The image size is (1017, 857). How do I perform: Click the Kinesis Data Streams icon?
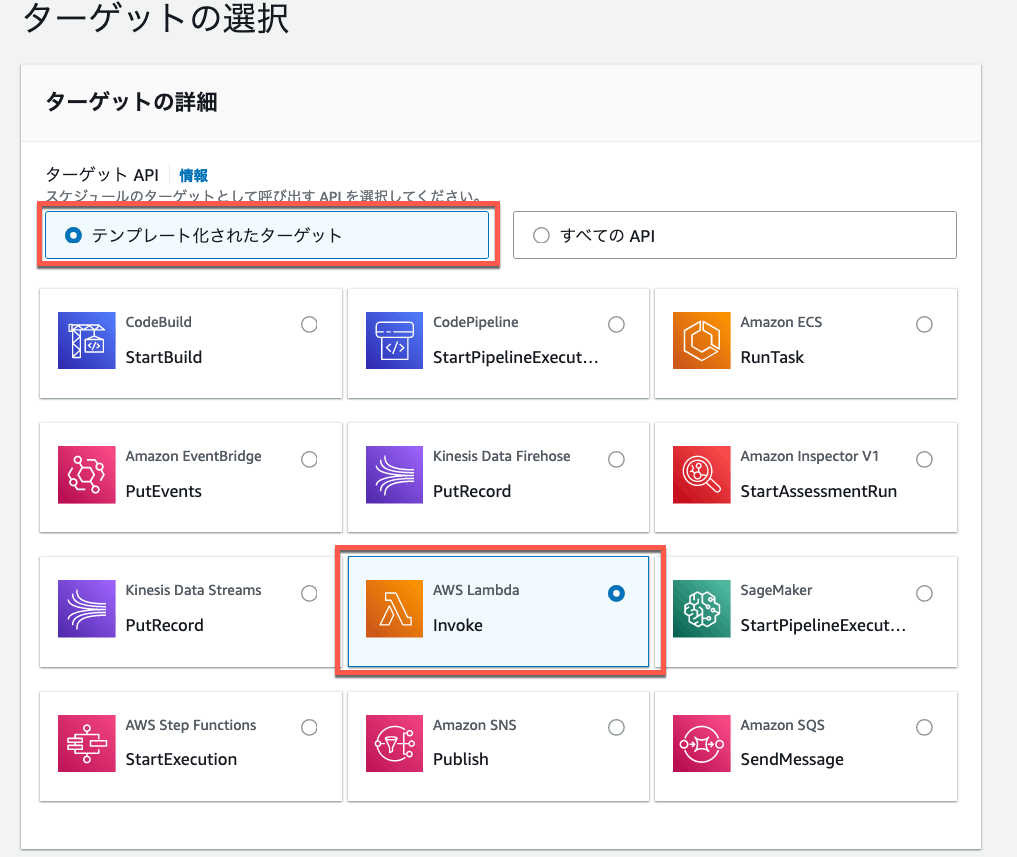click(85, 606)
